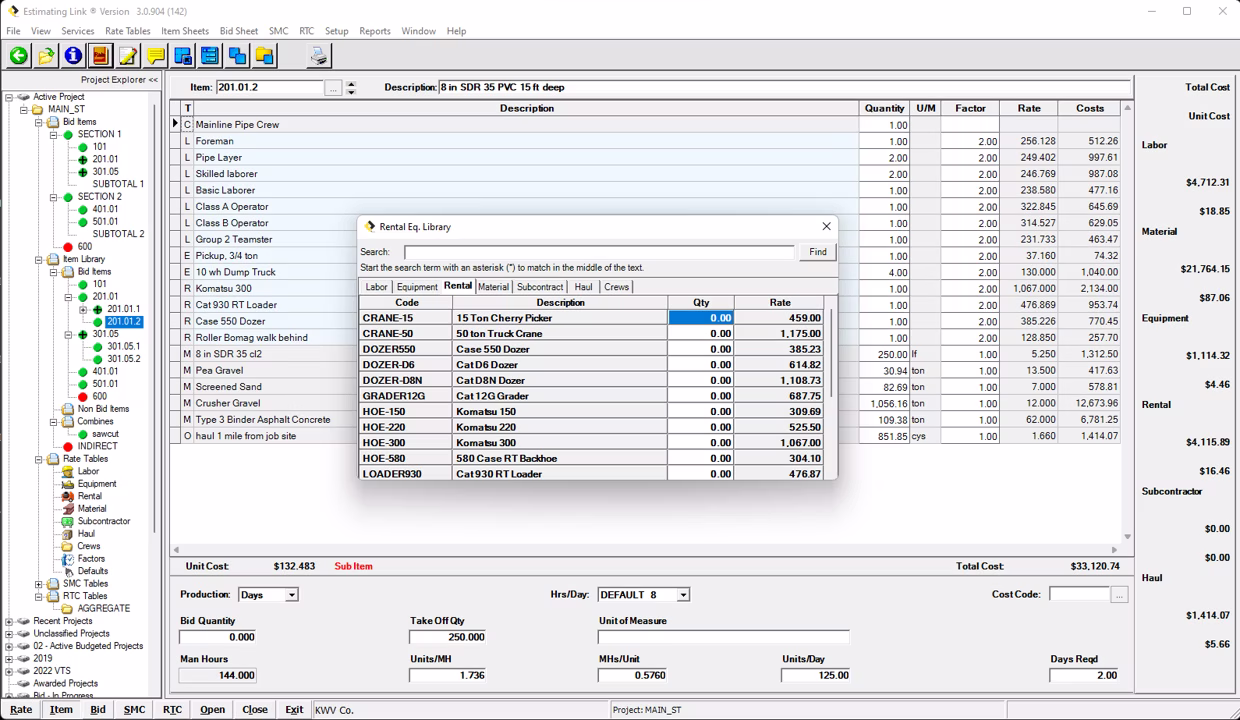Click the blue information toolbar icon
Screen dimensions: 1240x720
tap(73, 56)
